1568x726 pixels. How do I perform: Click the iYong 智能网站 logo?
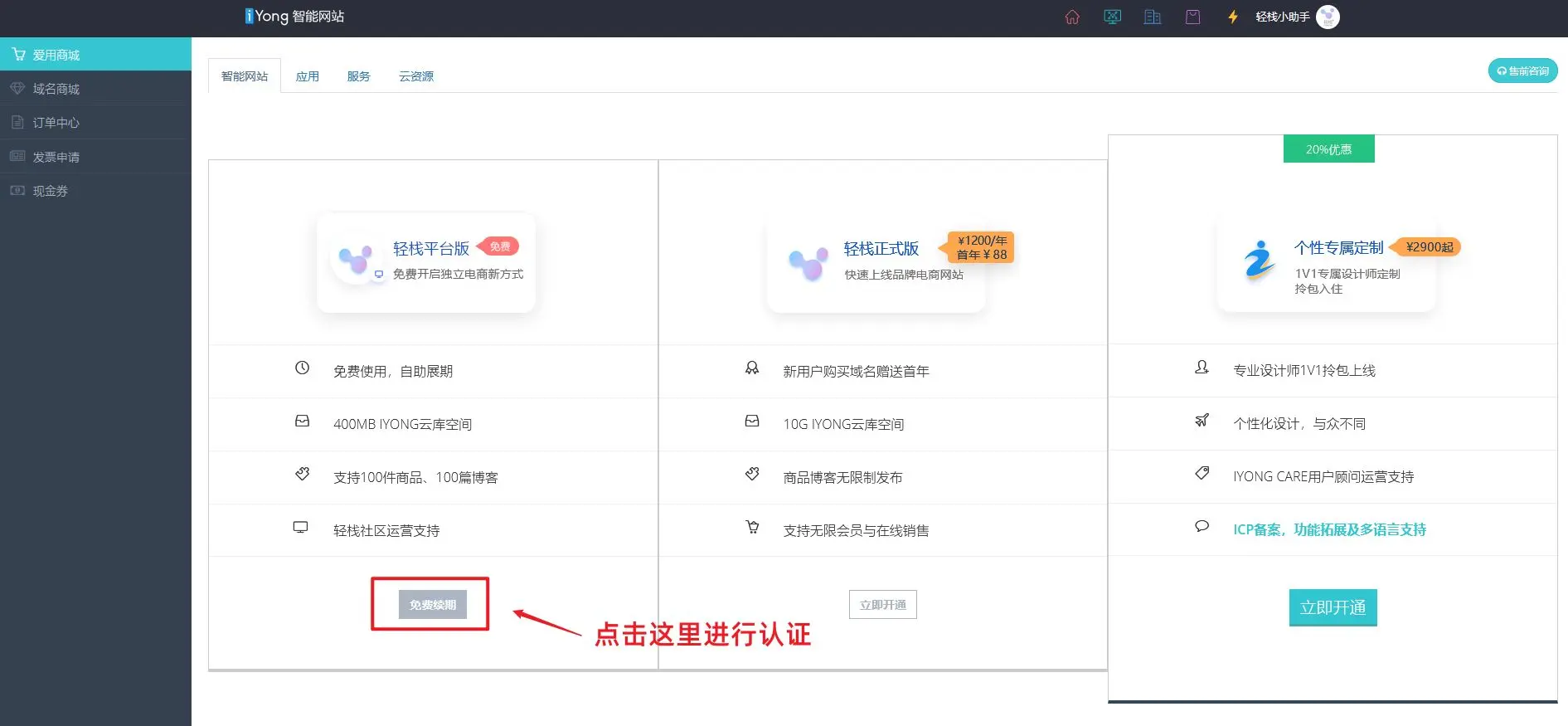point(294,17)
